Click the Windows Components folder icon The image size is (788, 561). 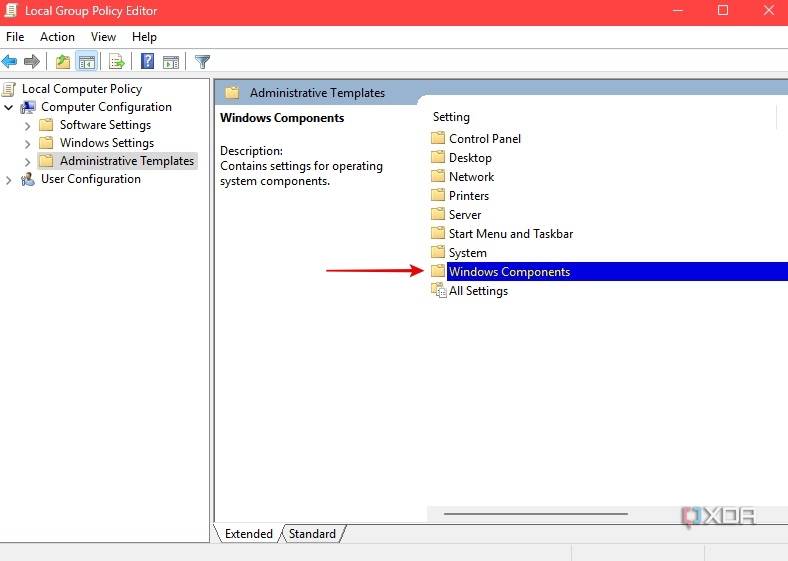click(x=438, y=271)
